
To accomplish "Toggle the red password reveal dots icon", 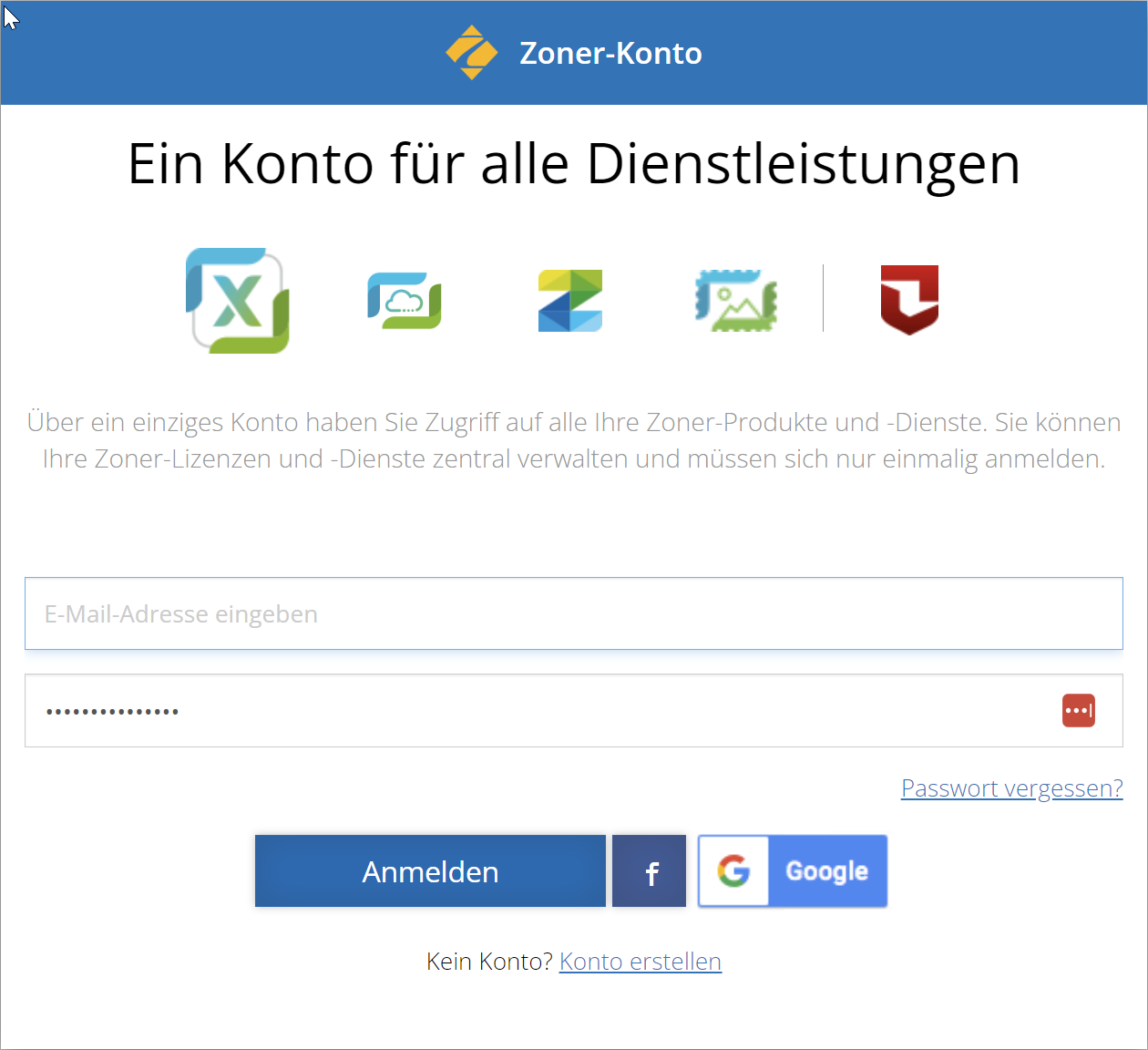I will 1078,710.
